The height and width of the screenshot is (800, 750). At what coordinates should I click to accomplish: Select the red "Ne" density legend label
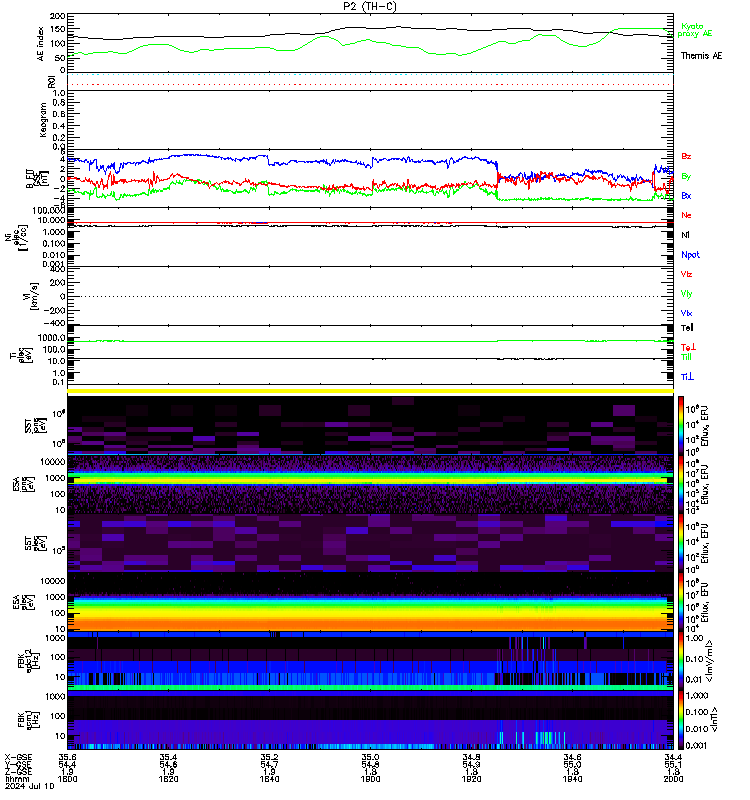686,215
